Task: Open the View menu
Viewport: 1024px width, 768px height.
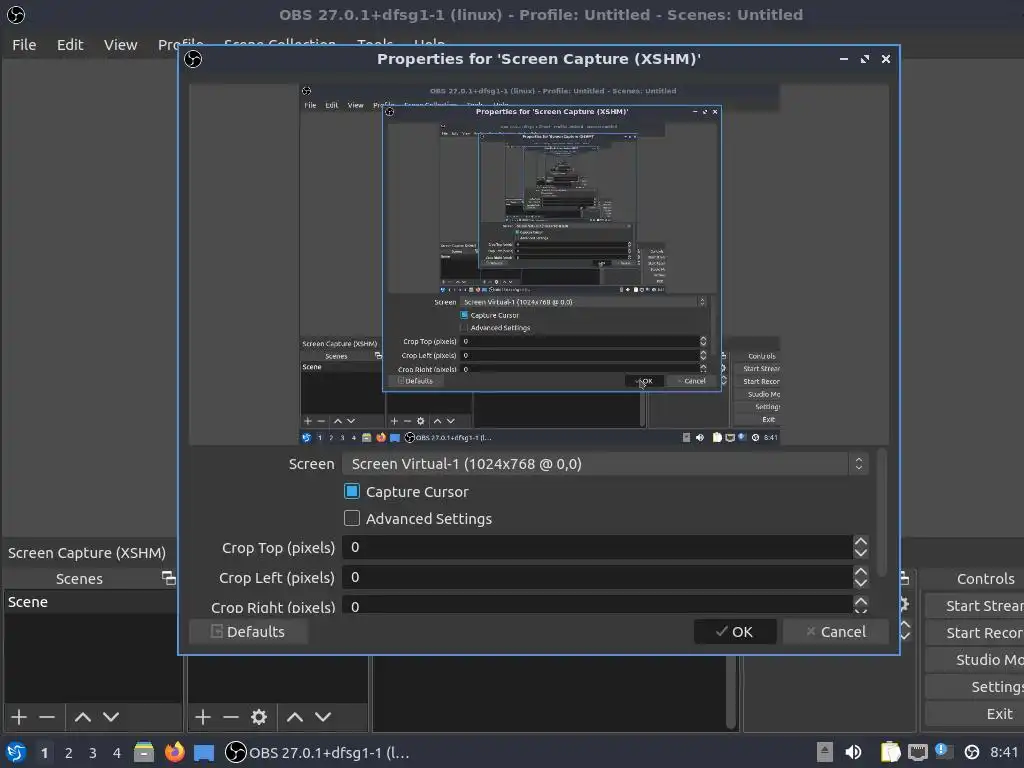Action: point(121,44)
